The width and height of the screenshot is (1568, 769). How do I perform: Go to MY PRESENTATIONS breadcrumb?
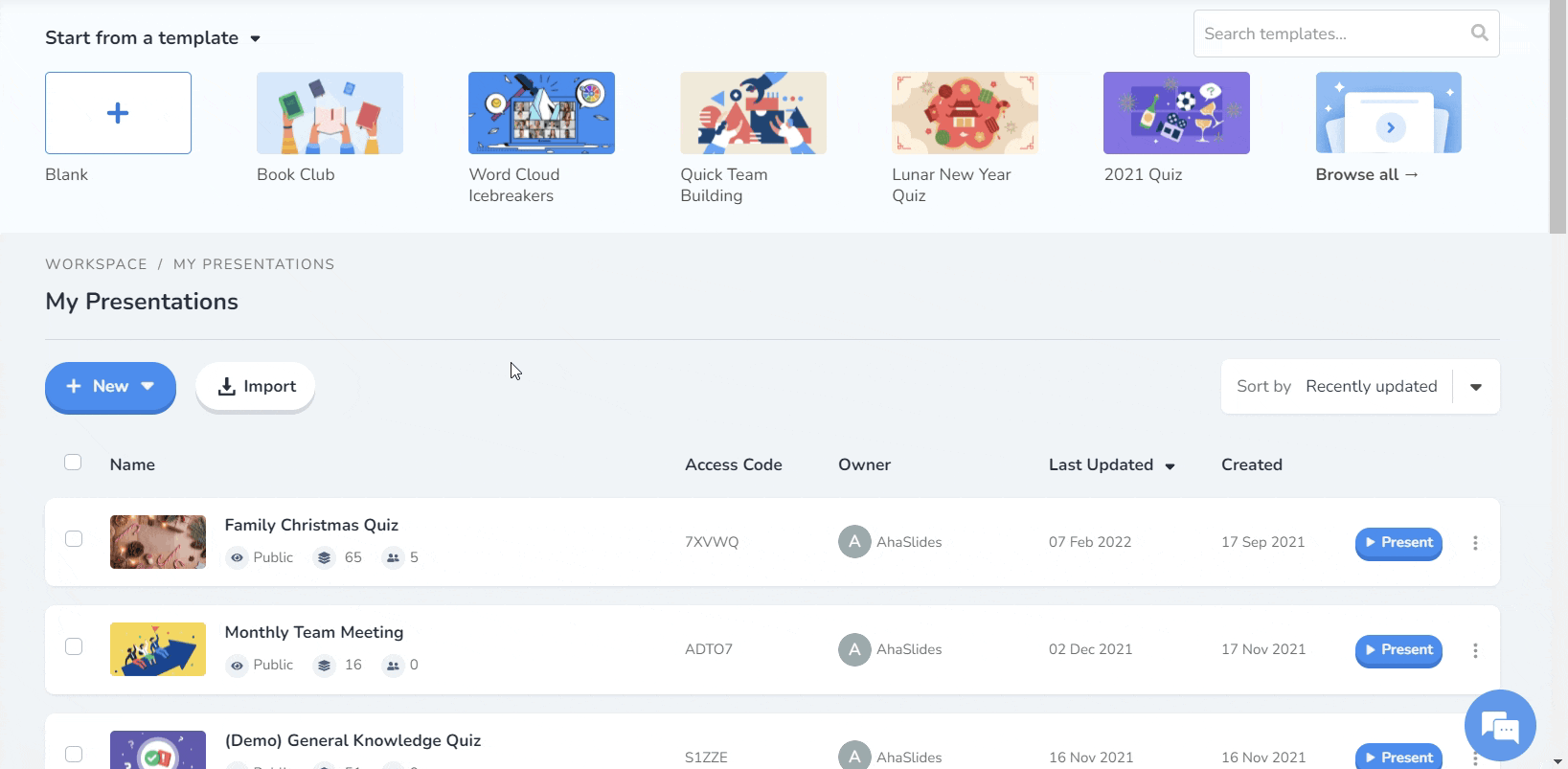click(254, 264)
